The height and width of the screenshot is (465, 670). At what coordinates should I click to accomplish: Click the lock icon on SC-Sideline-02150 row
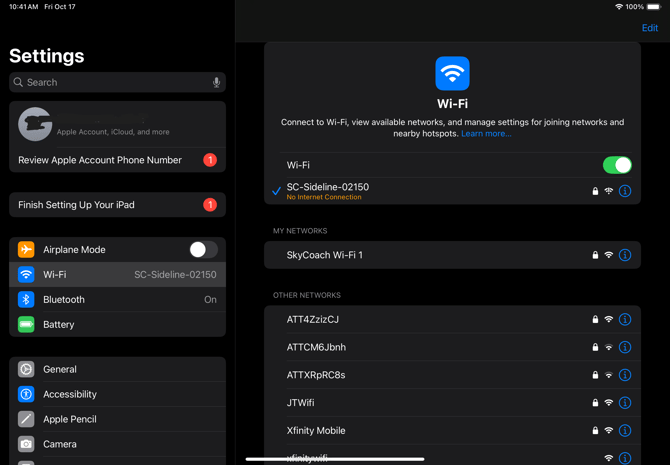point(595,191)
